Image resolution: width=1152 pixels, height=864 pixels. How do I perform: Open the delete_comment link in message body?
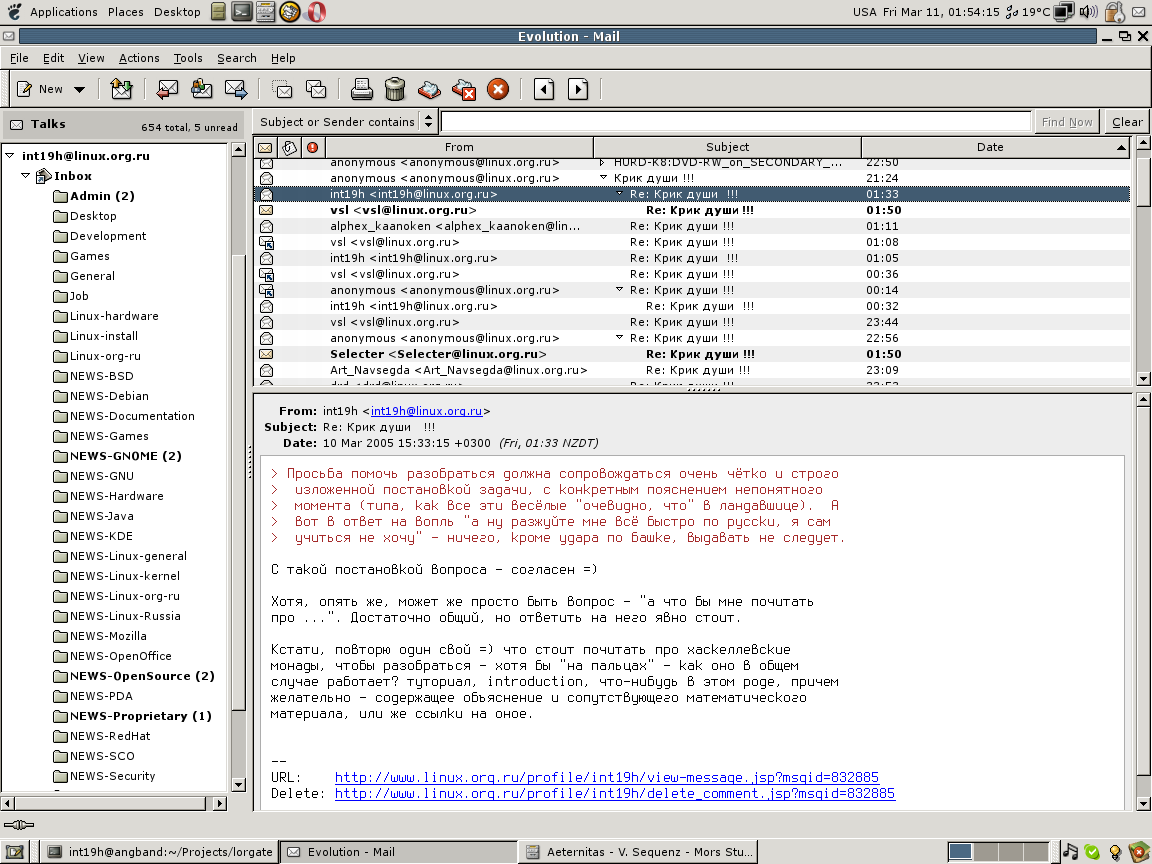click(x=615, y=793)
